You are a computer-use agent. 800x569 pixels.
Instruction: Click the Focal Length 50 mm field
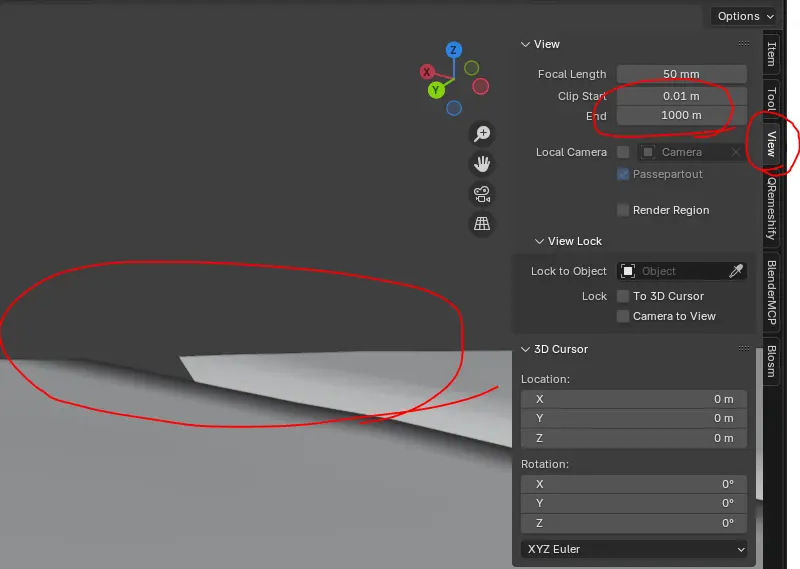(x=682, y=74)
